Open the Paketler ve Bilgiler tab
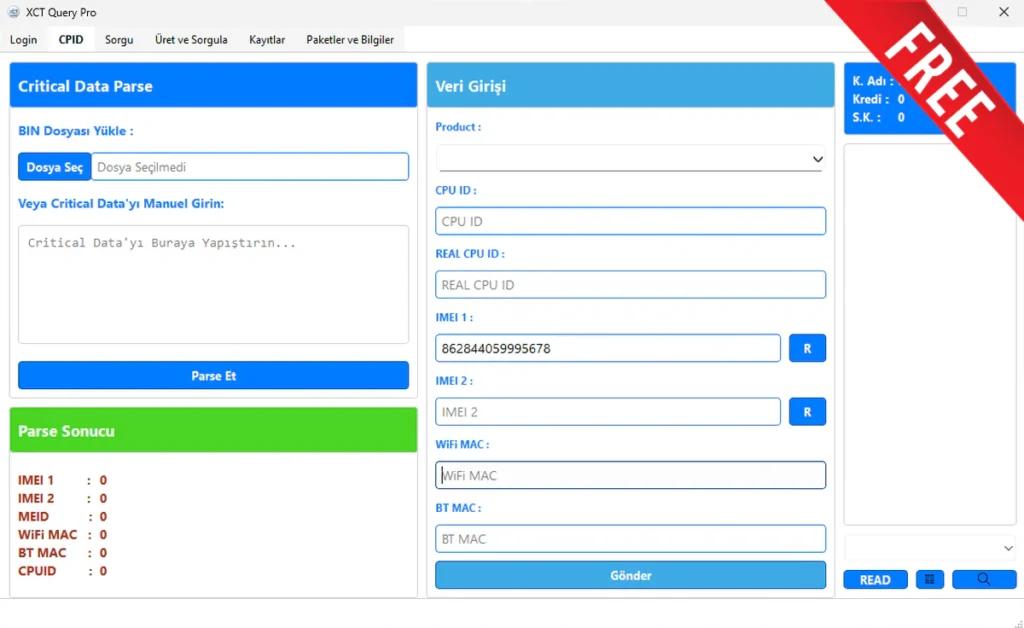This screenshot has width=1024, height=628. coord(350,40)
